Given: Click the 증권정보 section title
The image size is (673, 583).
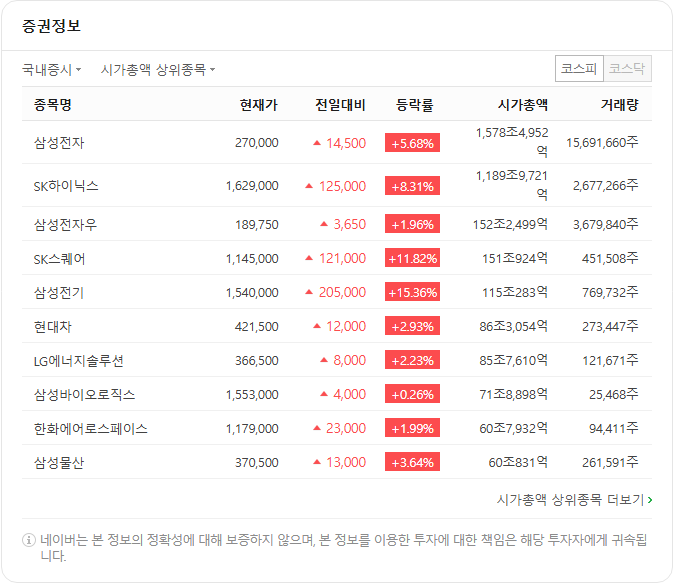Looking at the screenshot, I should [51, 26].
